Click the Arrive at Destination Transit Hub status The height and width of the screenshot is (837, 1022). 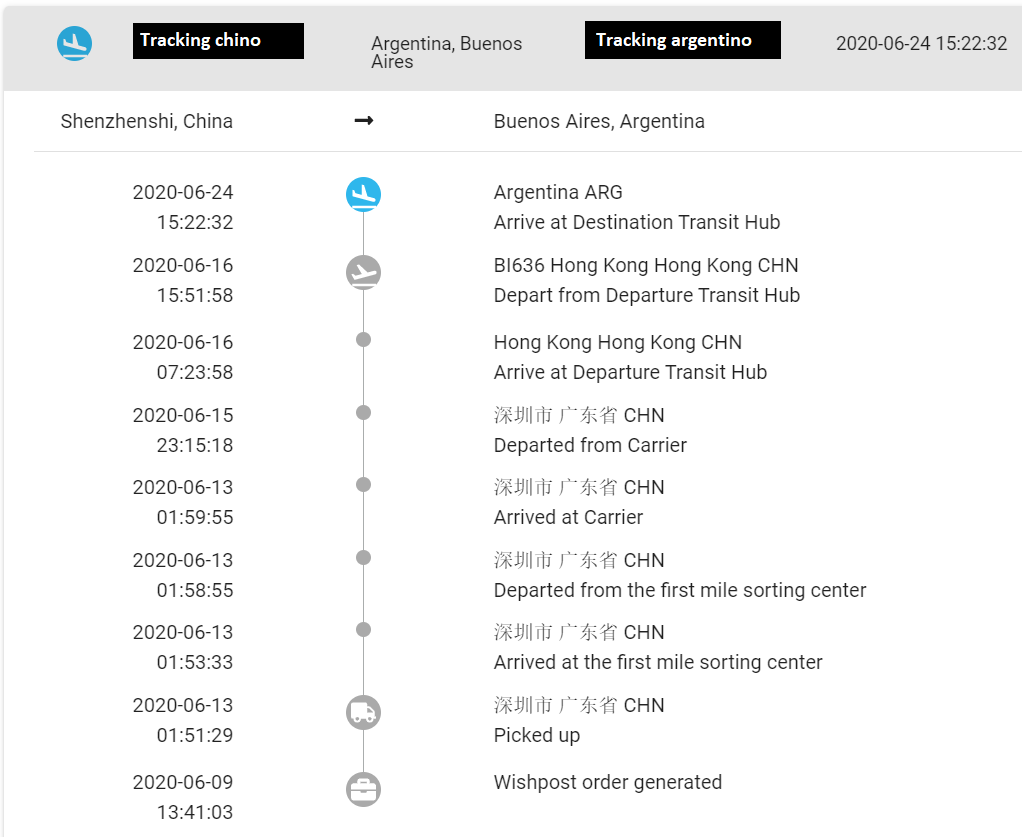pos(637,222)
